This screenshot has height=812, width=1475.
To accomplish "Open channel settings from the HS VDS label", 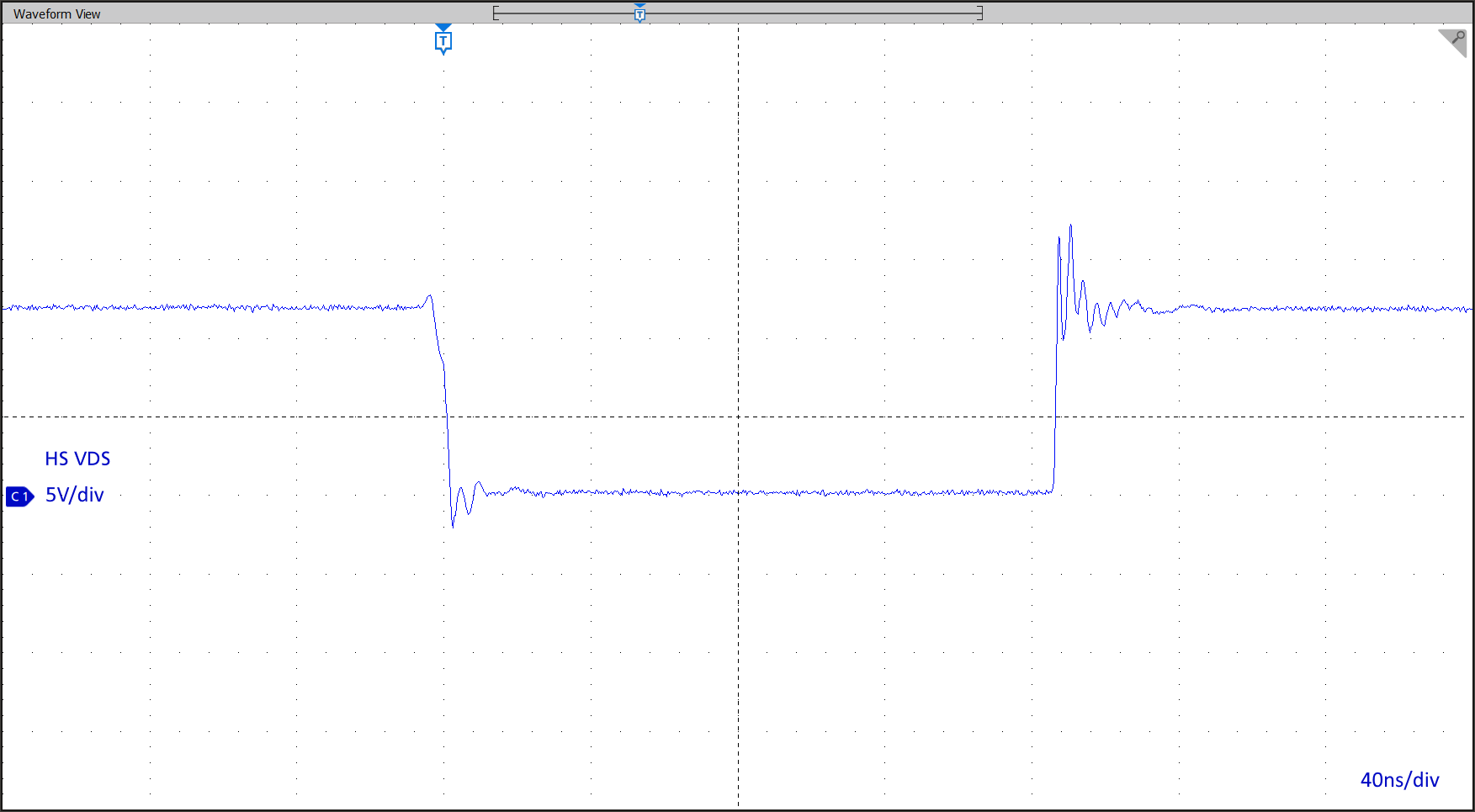I will tap(77, 459).
